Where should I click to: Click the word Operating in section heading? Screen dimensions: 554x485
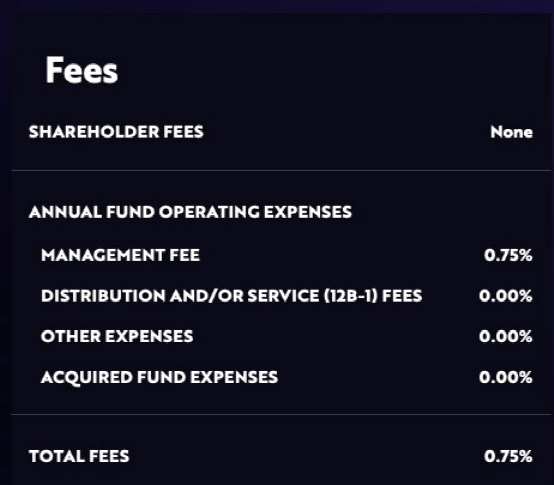[209, 212]
